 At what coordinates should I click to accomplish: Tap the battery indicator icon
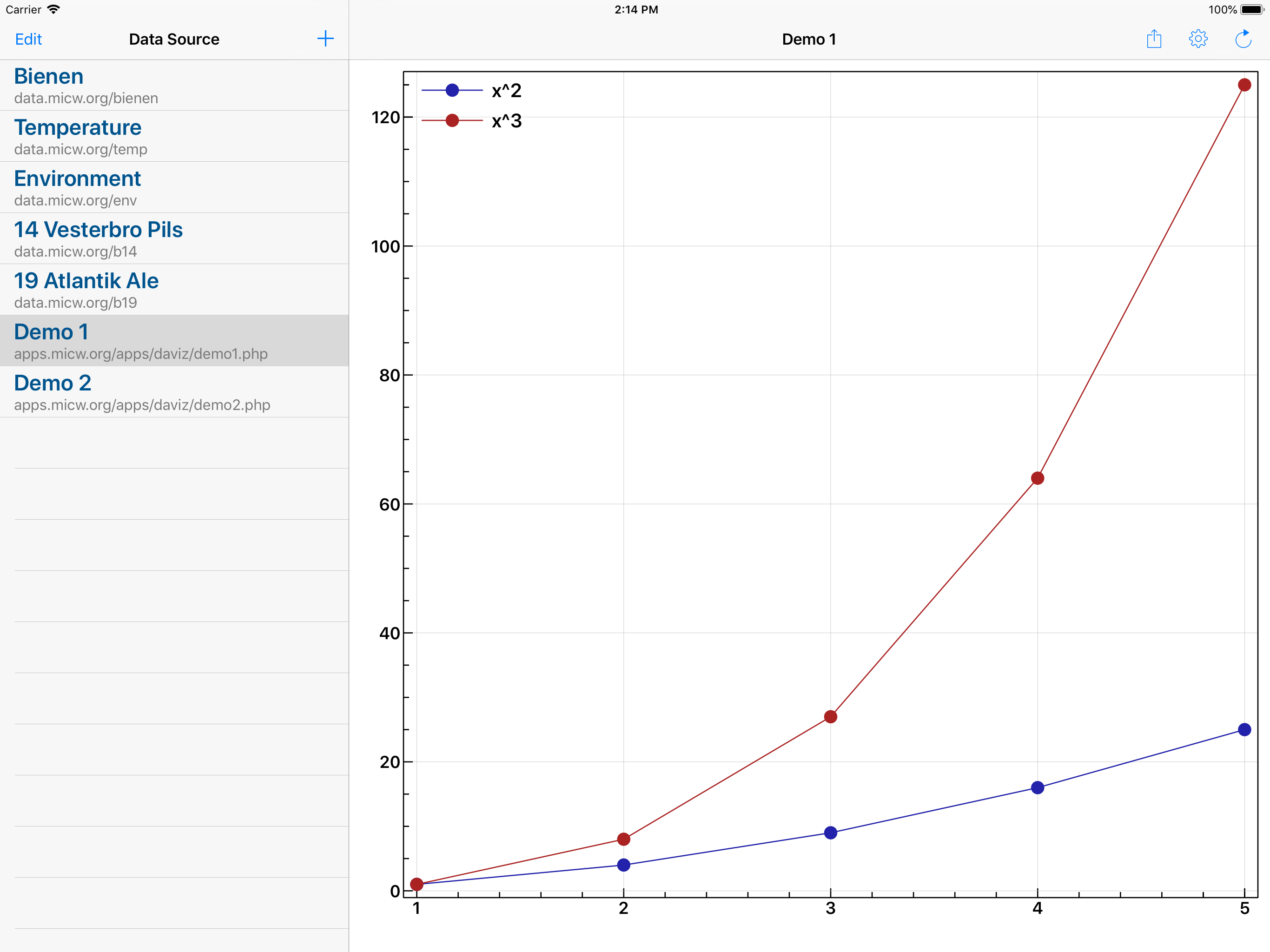pos(1252,10)
